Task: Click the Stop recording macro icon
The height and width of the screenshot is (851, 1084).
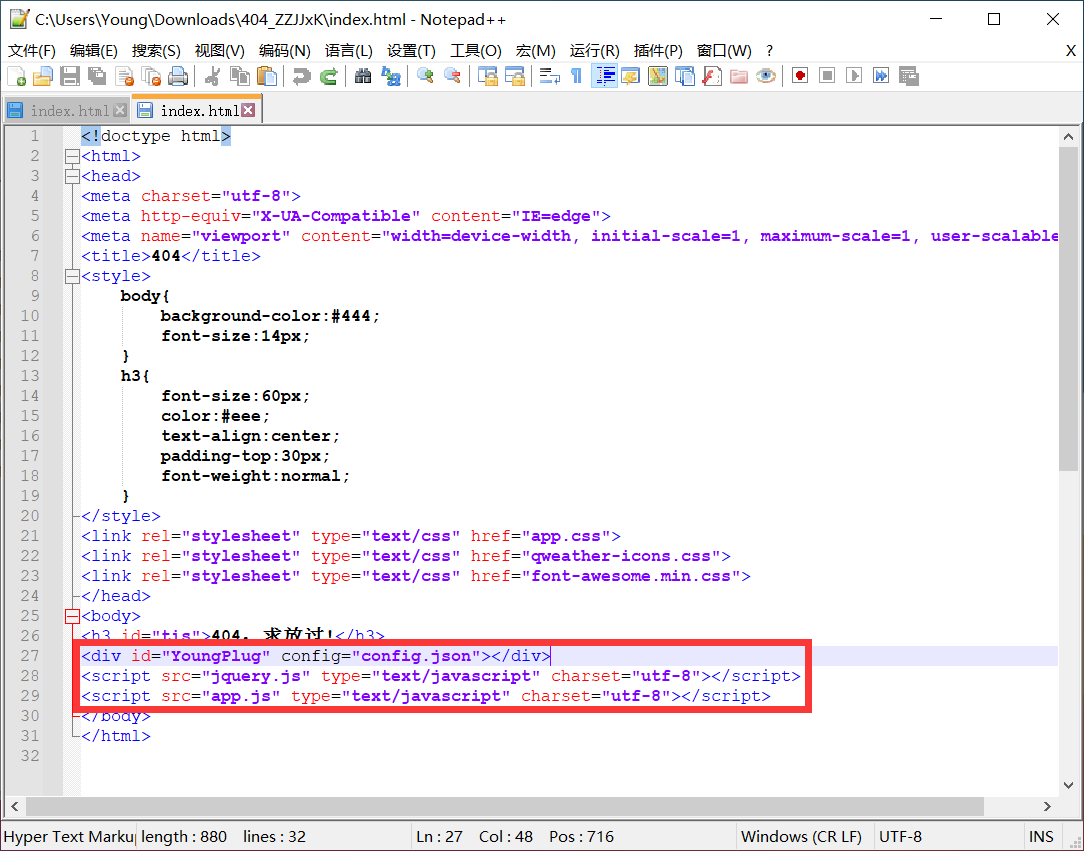Action: click(x=827, y=76)
